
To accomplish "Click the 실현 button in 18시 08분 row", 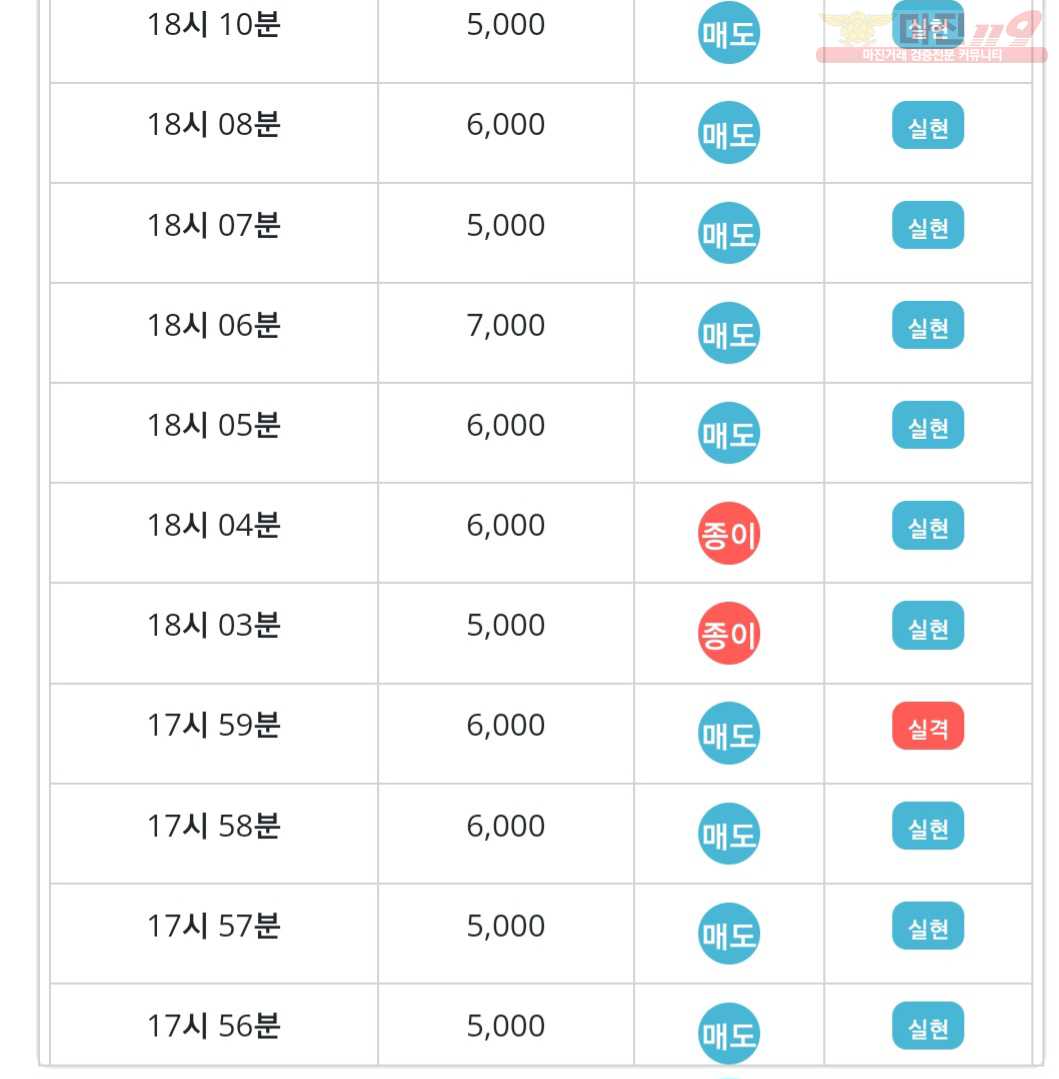I will pyautogui.click(x=928, y=125).
